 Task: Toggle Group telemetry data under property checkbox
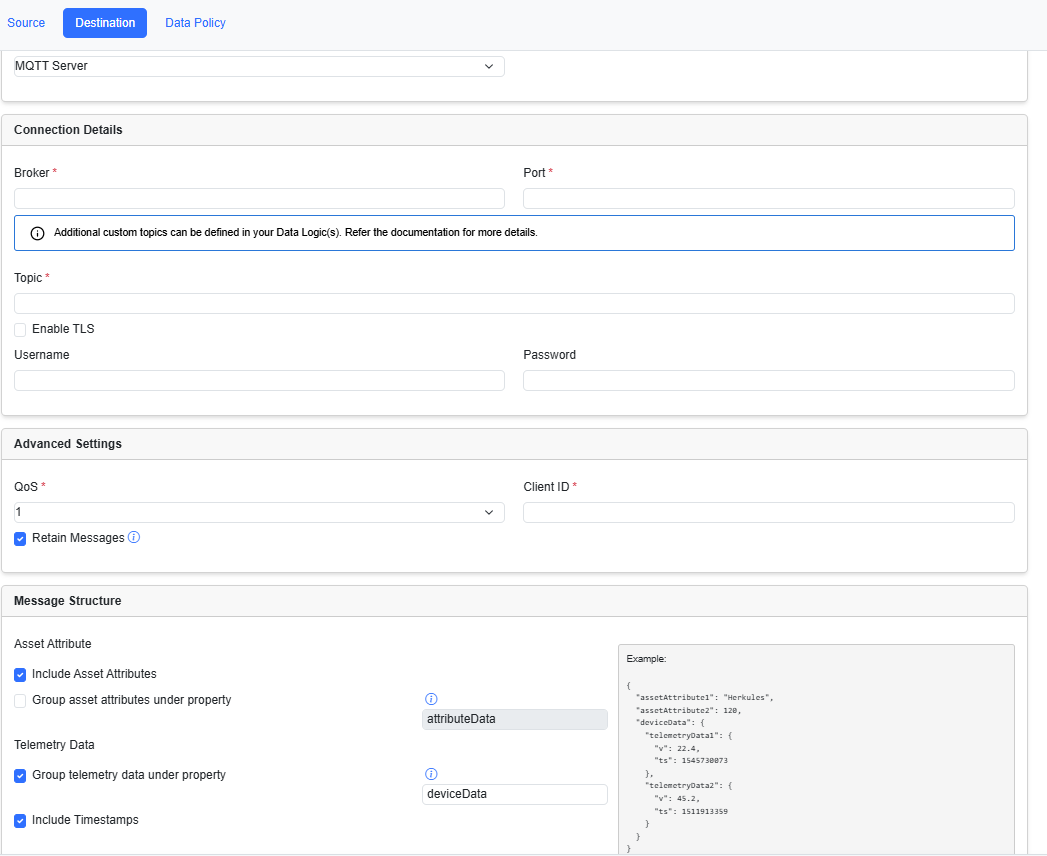point(20,776)
